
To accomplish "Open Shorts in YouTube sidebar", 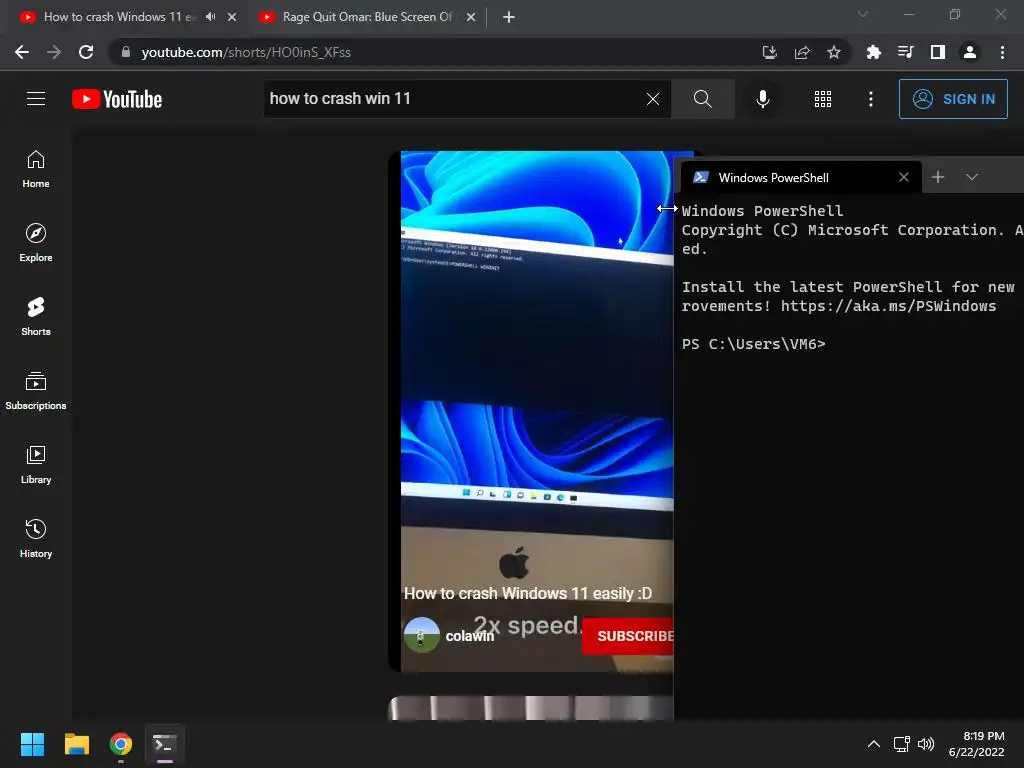I will 36,316.
